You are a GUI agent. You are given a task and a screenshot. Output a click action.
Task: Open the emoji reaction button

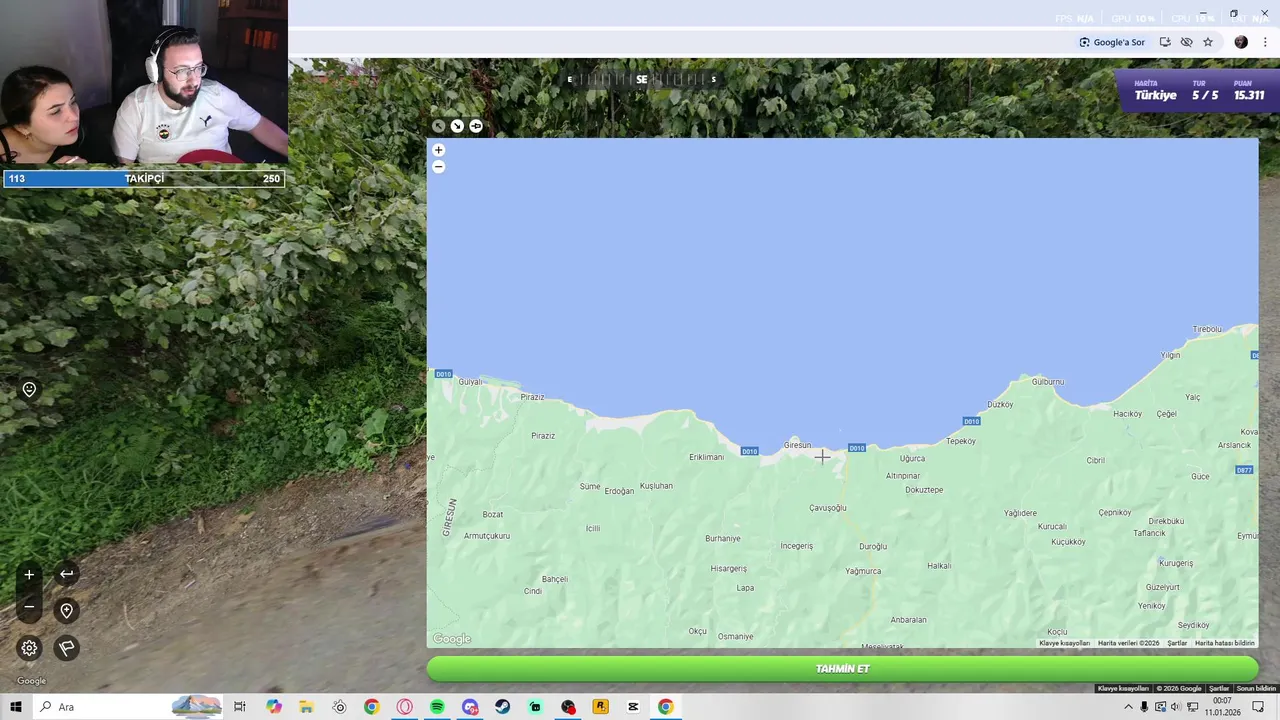pyautogui.click(x=29, y=390)
